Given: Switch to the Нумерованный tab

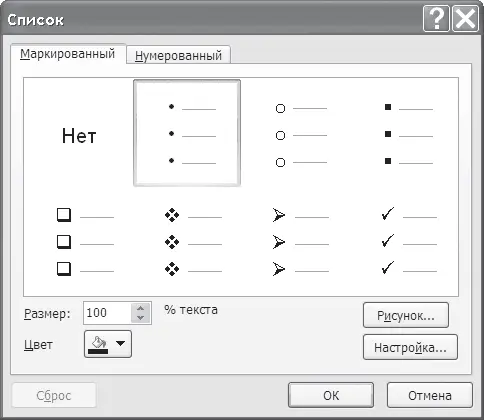Looking at the screenshot, I should (x=178, y=55).
